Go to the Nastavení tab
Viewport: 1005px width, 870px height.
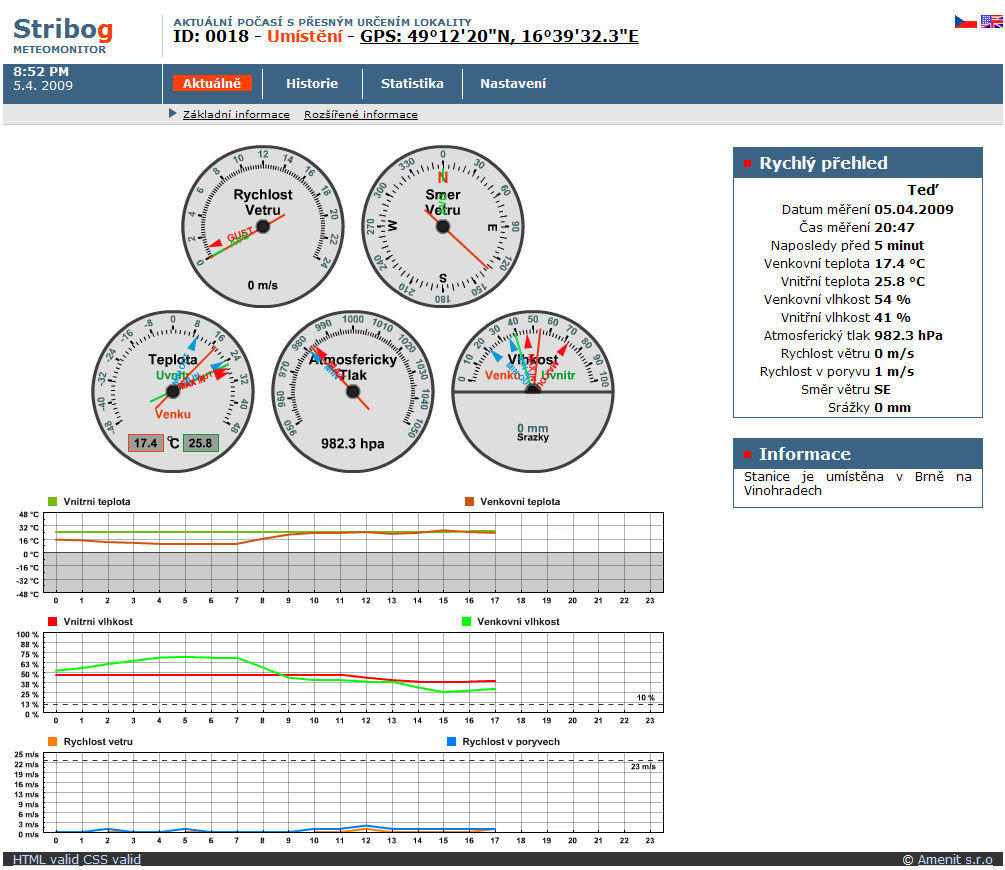pos(513,84)
